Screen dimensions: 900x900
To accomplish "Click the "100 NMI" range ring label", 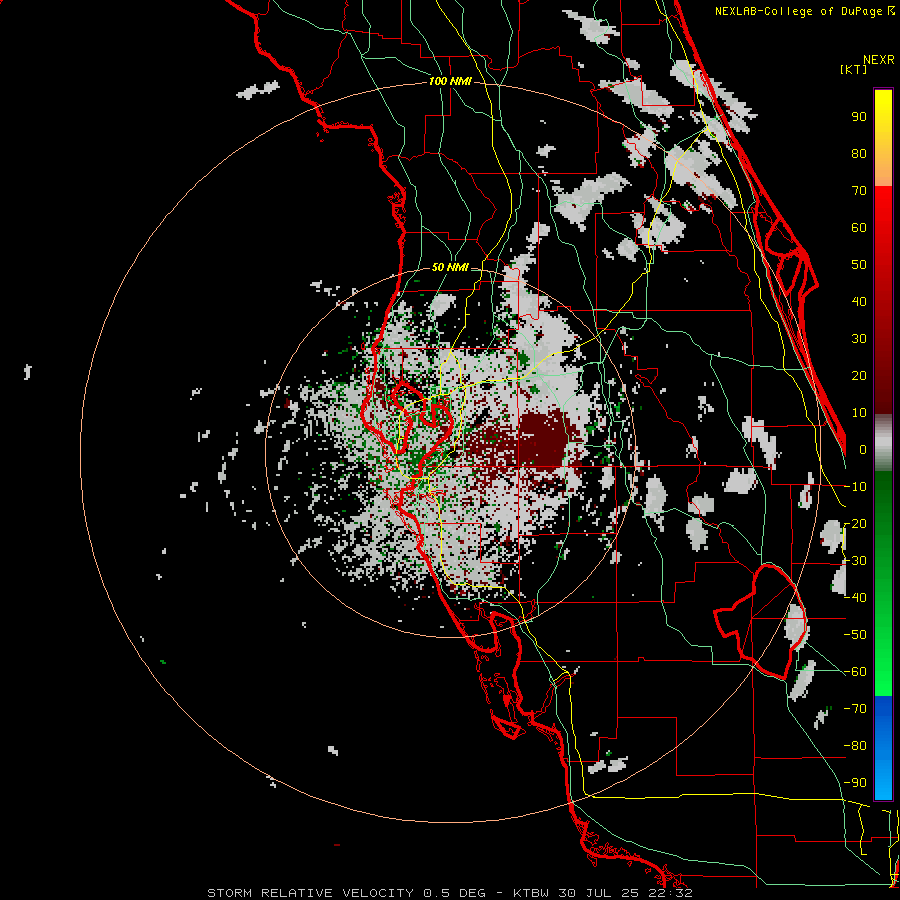I will (x=450, y=82).
